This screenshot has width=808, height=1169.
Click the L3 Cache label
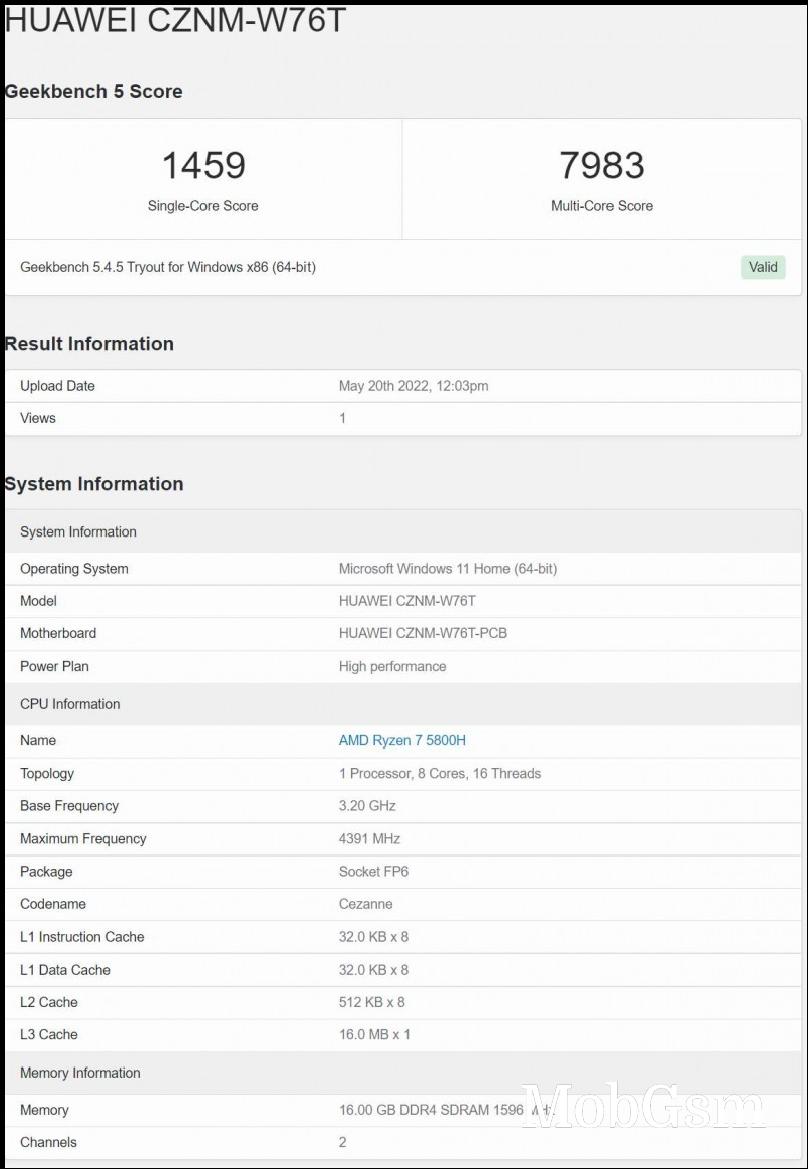point(48,1034)
